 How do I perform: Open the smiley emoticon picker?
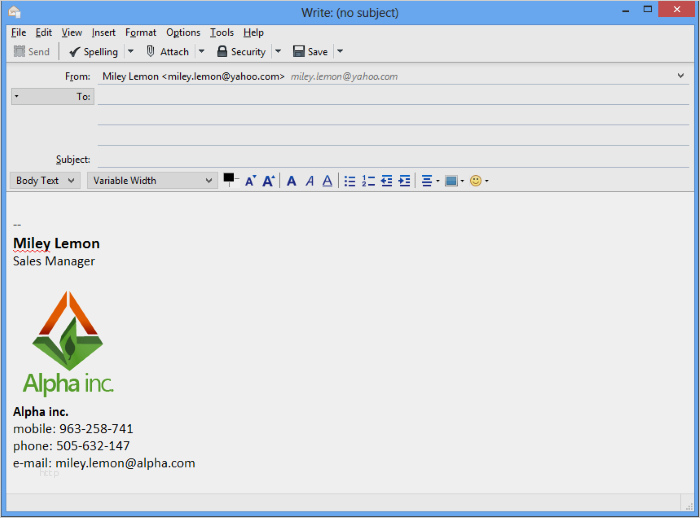click(x=479, y=181)
